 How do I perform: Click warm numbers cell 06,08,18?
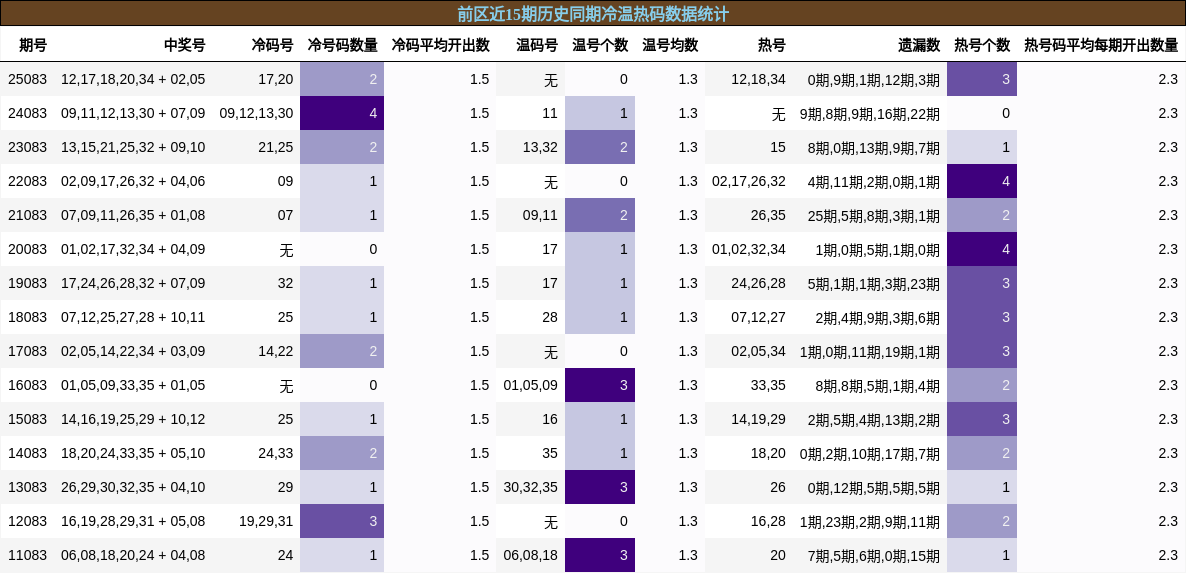(530, 556)
